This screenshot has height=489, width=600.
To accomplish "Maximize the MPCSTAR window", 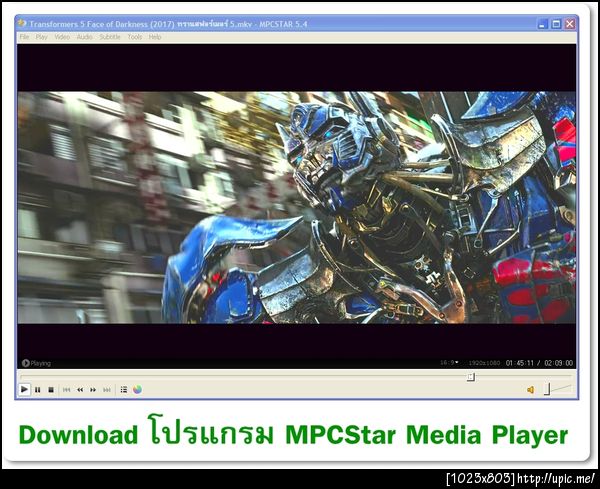I will pos(556,24).
